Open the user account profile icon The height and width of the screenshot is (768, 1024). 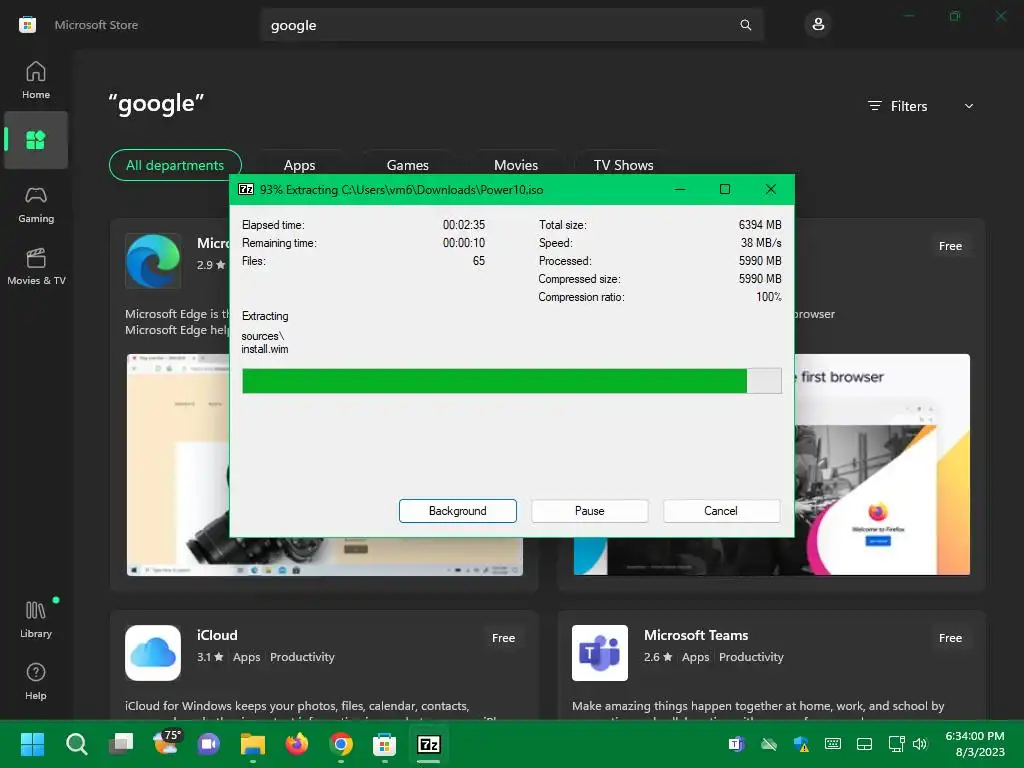click(x=818, y=25)
